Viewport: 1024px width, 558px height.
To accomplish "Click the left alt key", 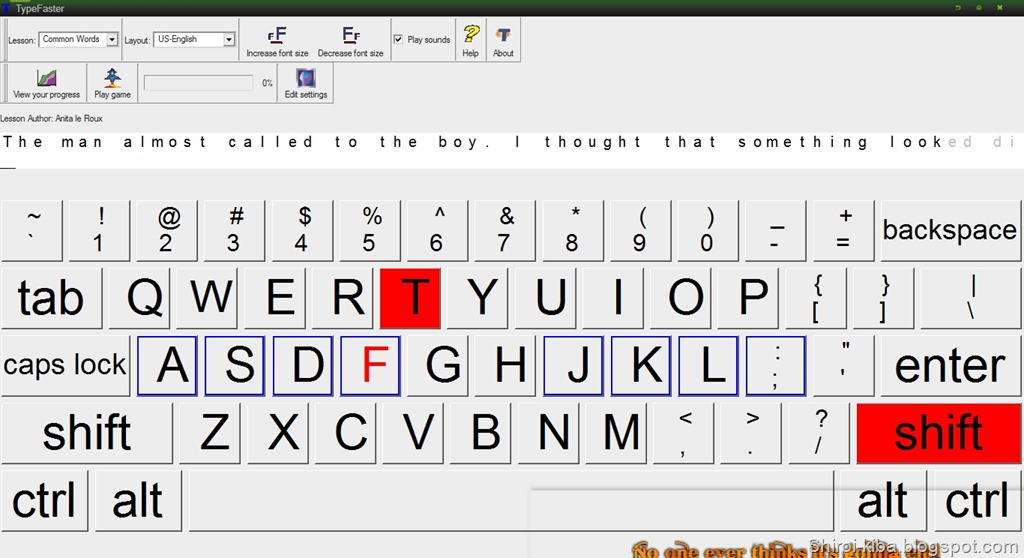I will click(x=138, y=501).
